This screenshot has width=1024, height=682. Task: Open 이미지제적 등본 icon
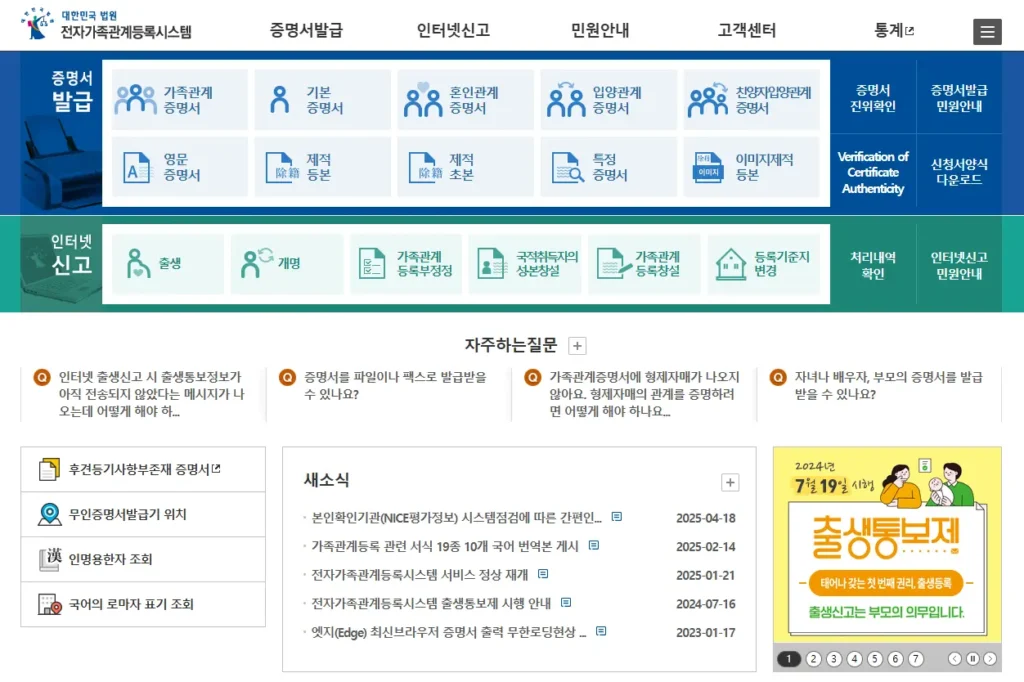click(709, 167)
